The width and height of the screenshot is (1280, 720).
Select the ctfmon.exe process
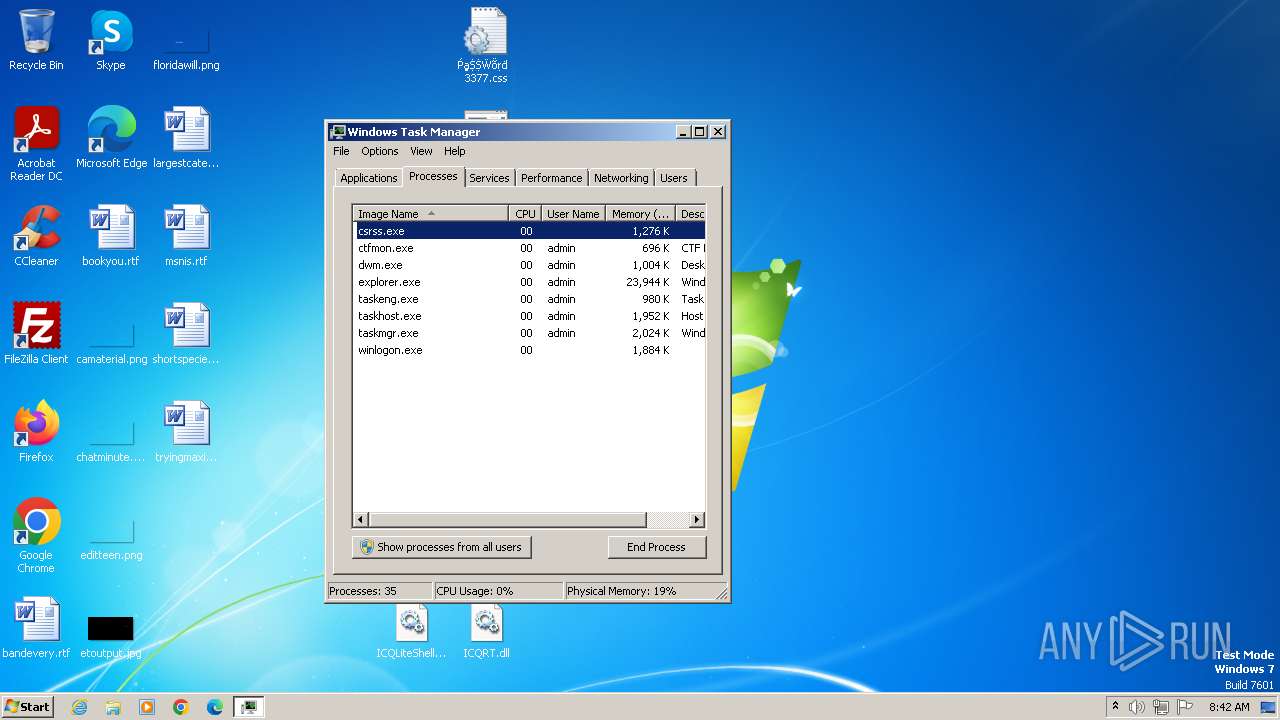pos(529,248)
